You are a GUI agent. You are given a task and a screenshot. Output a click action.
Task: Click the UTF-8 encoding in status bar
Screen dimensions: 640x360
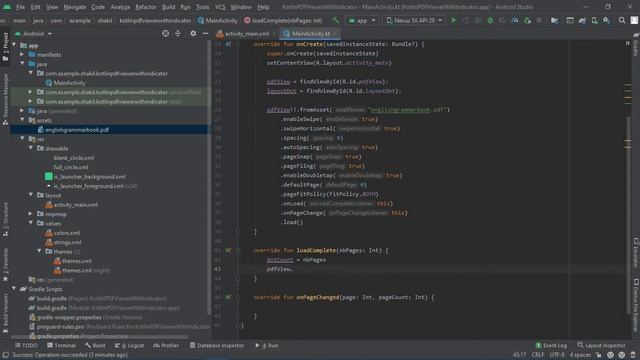(557, 355)
